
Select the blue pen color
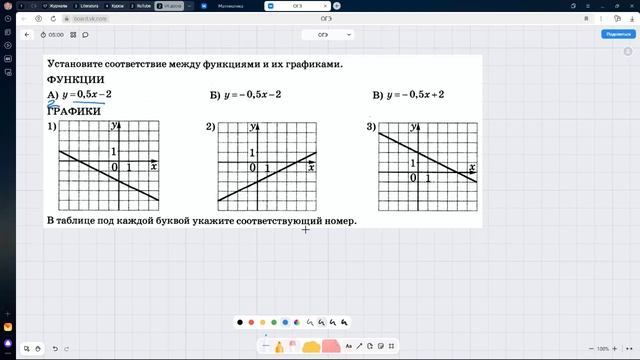(285, 322)
